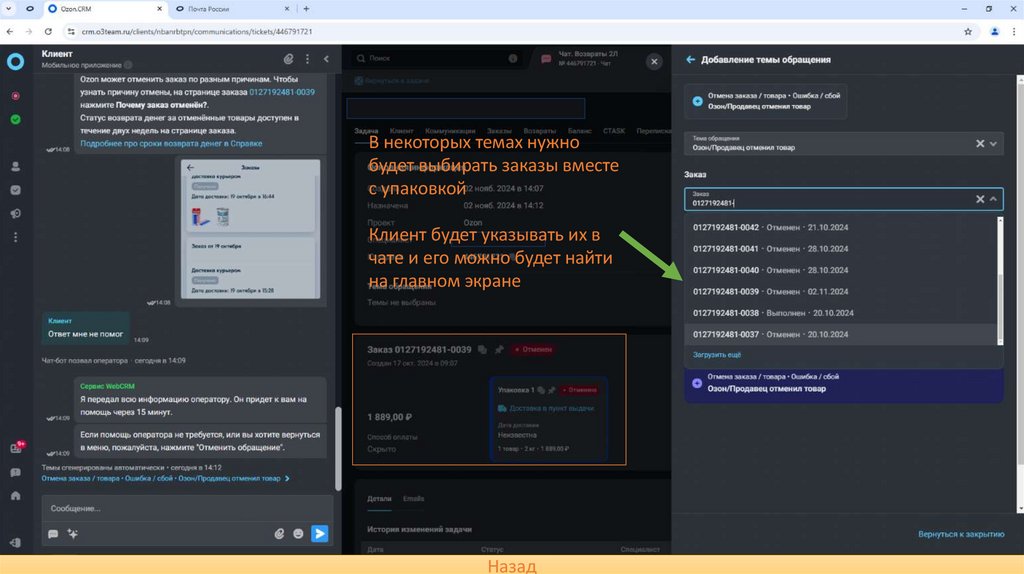1024x574 pixels.
Task: Click the bottom sidebar collapse icon
Action: click(x=16, y=543)
